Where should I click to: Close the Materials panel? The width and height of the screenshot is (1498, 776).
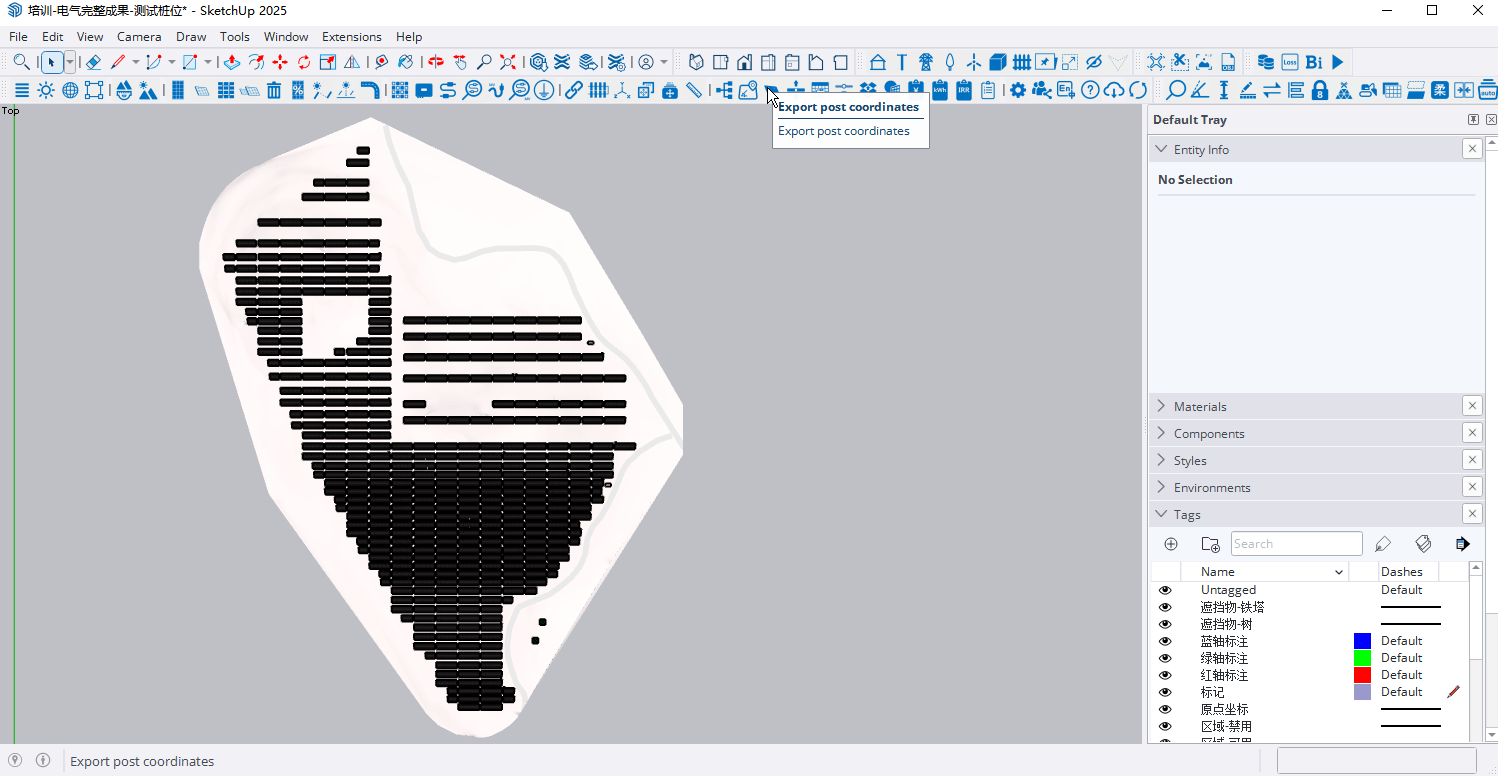point(1472,406)
